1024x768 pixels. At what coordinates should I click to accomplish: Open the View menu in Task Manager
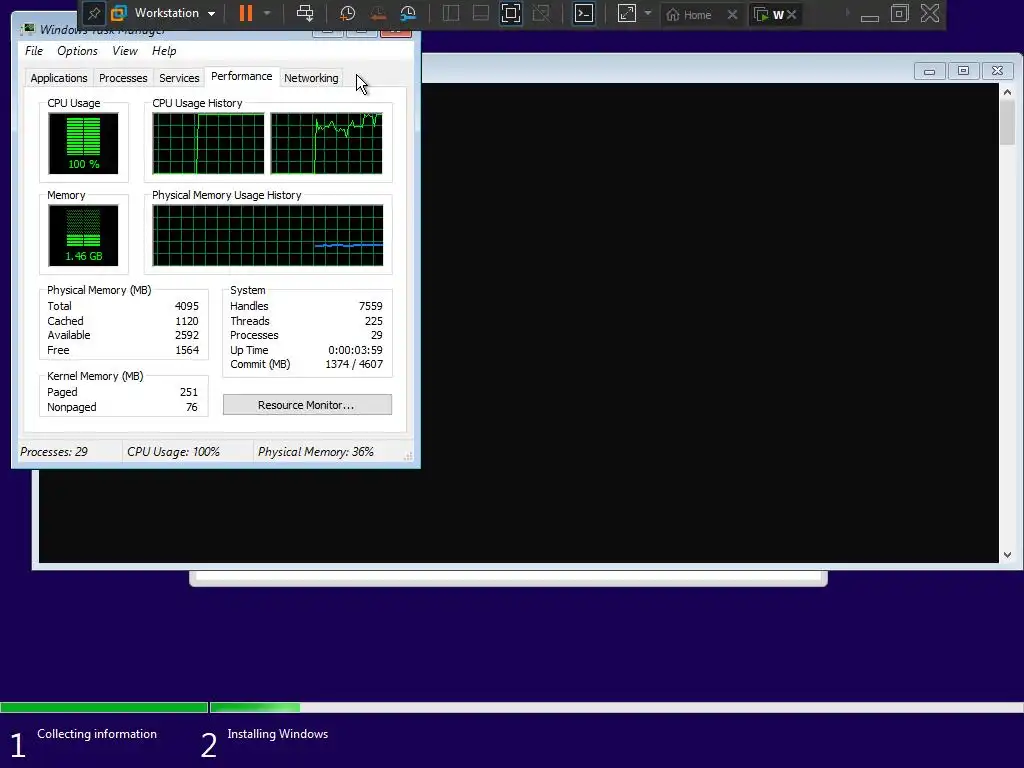click(125, 51)
